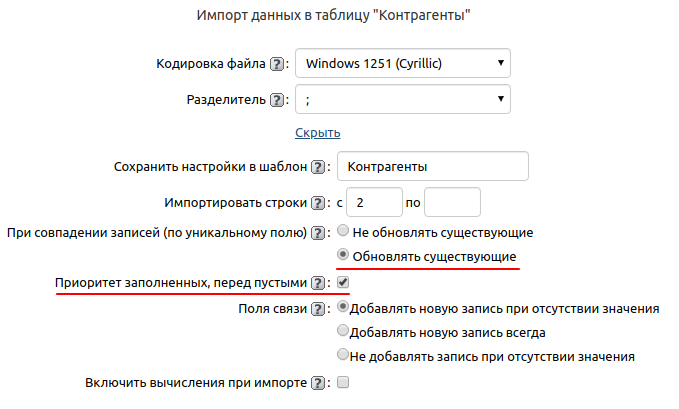
Task: Open help for Приоритет заполненных, перед пустыми
Action: coord(319,283)
